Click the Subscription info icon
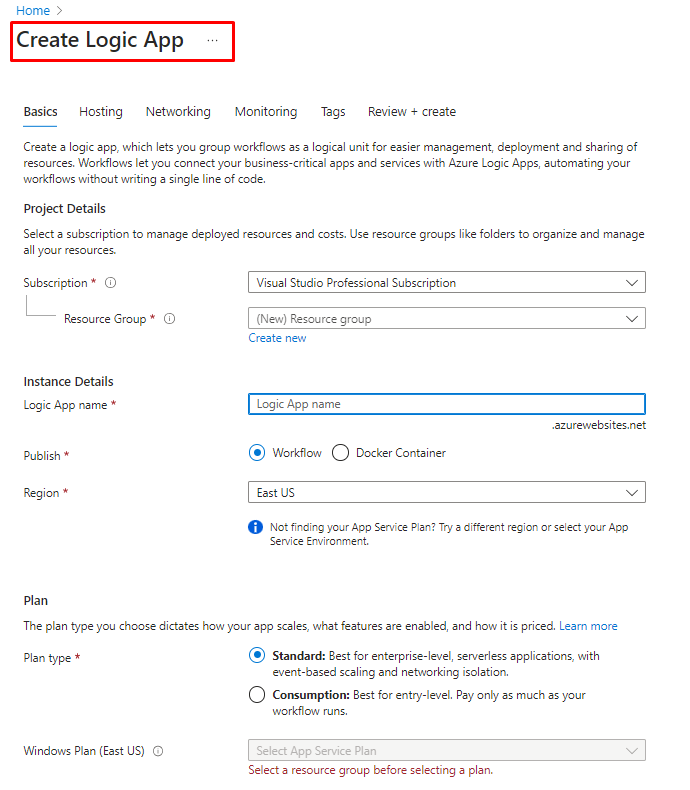Screen dimensions: 690x790 tap(111, 283)
